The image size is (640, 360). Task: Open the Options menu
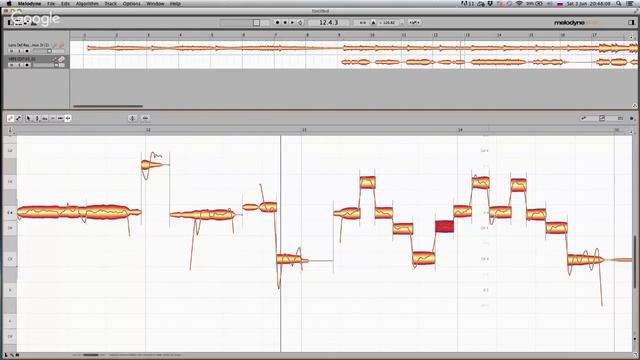coord(131,4)
